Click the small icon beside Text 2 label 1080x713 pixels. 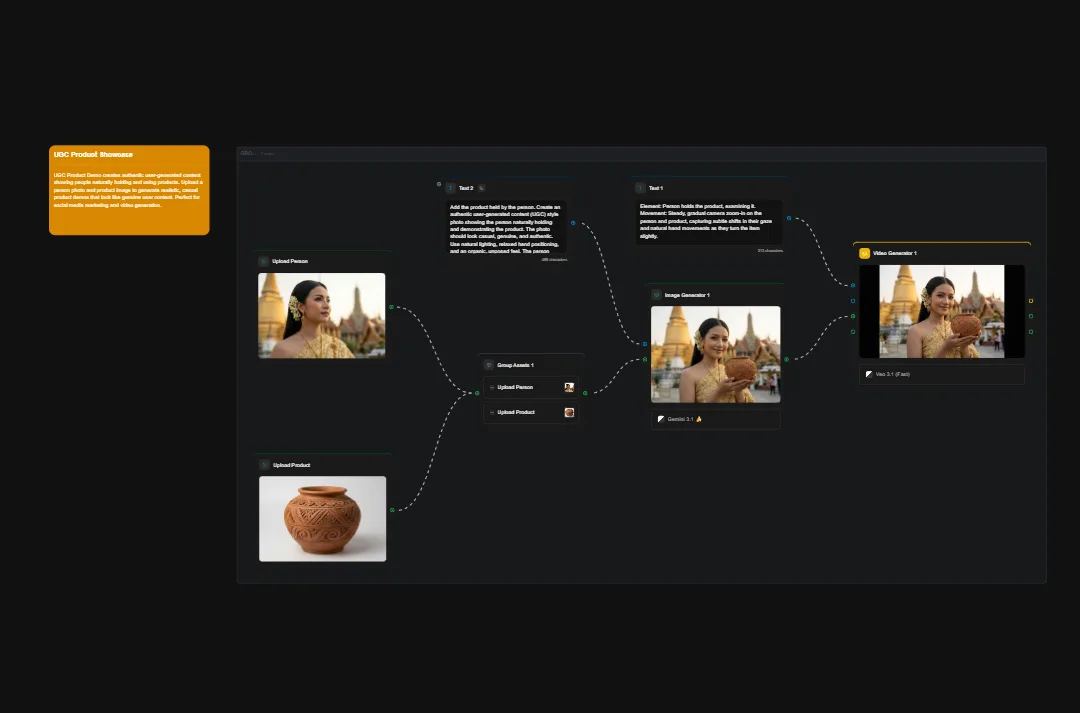point(481,188)
